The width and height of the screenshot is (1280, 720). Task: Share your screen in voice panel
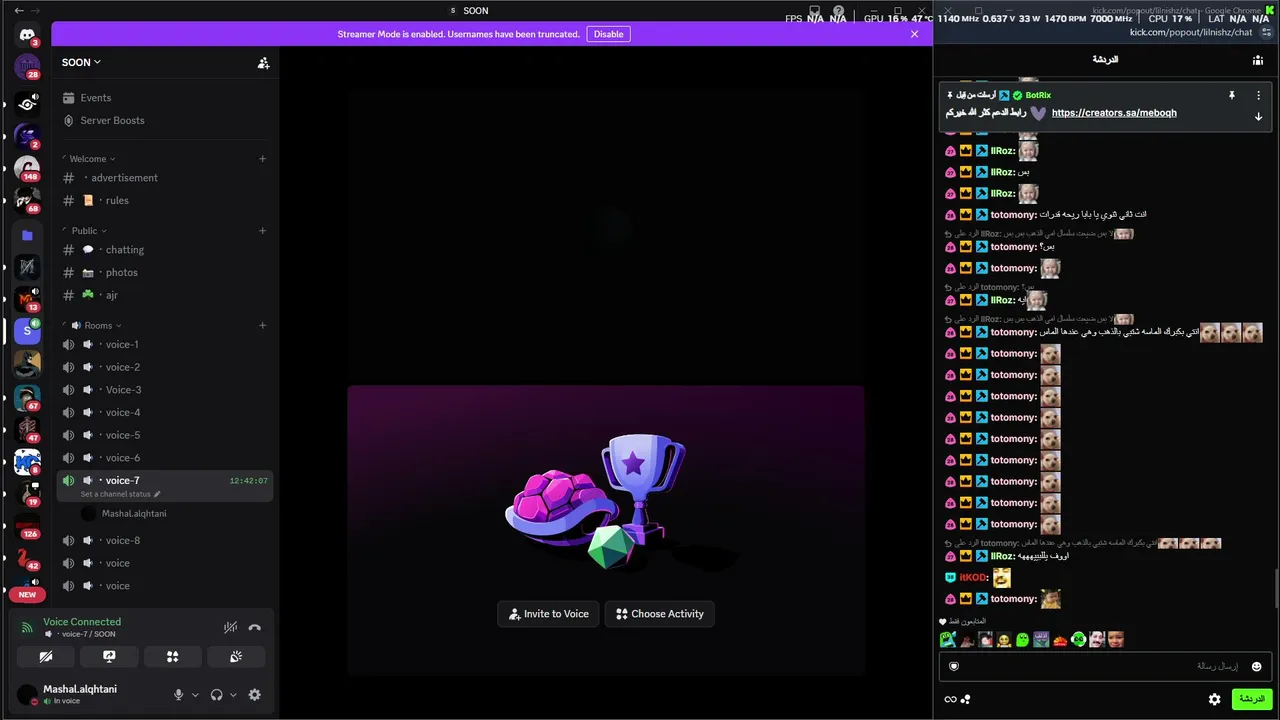109,657
